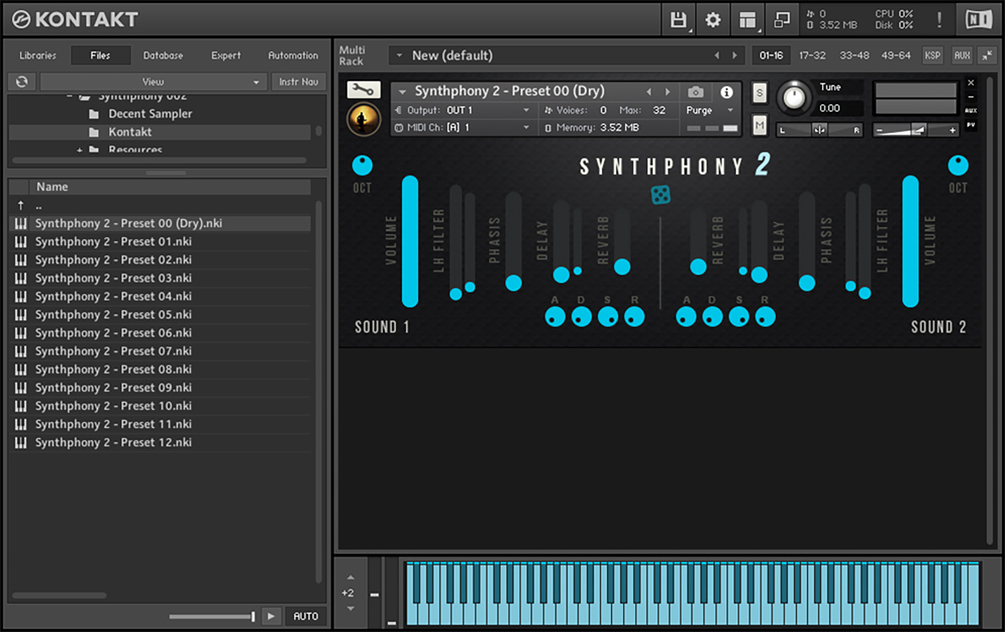Switch to Expert tab
The height and width of the screenshot is (632, 1005).
click(226, 56)
